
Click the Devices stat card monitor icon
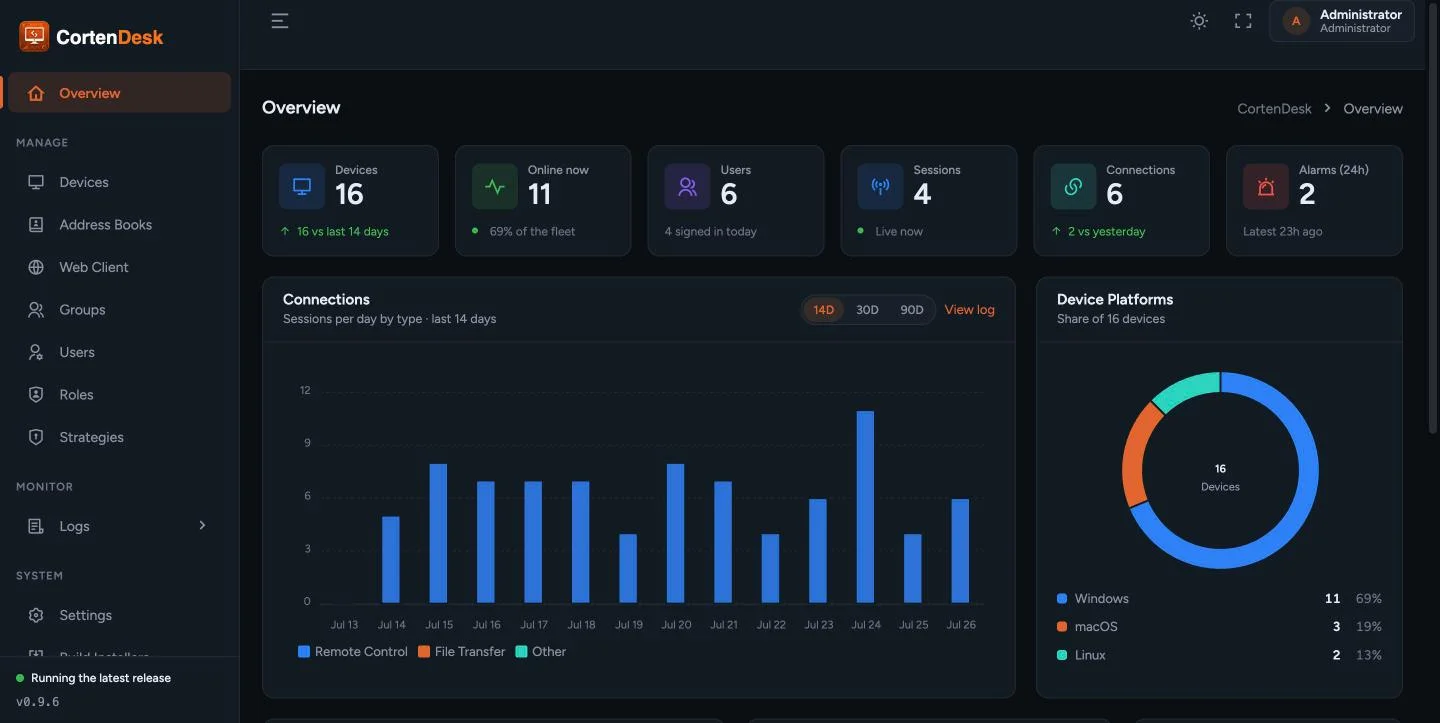pyautogui.click(x=302, y=186)
